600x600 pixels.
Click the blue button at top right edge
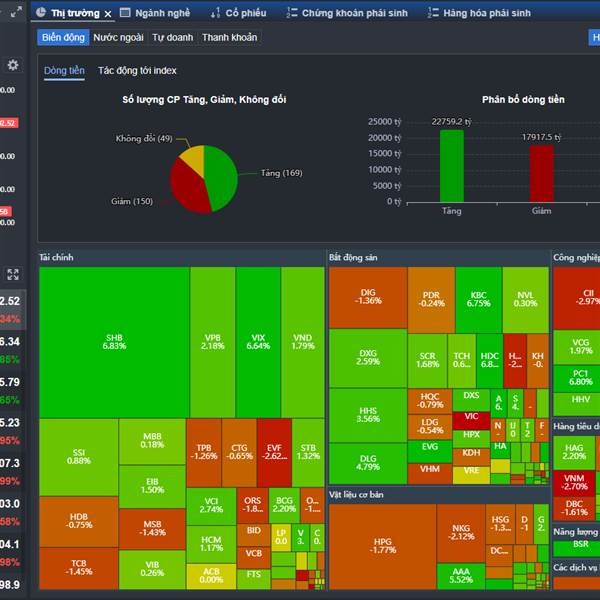coord(594,38)
